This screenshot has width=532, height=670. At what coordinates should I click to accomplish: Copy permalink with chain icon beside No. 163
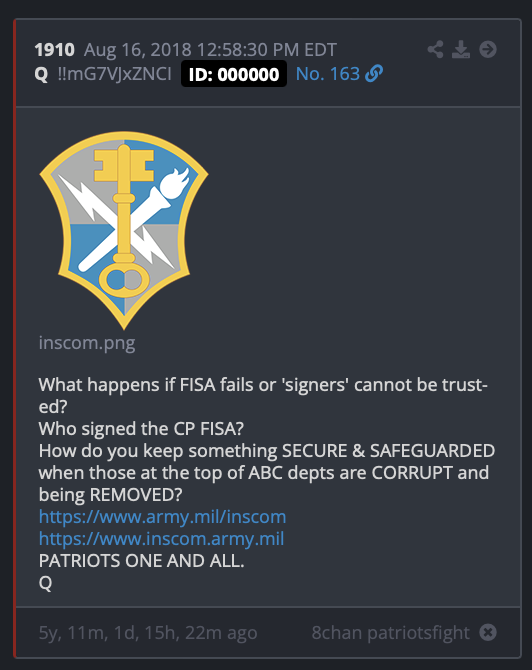[x=374, y=74]
